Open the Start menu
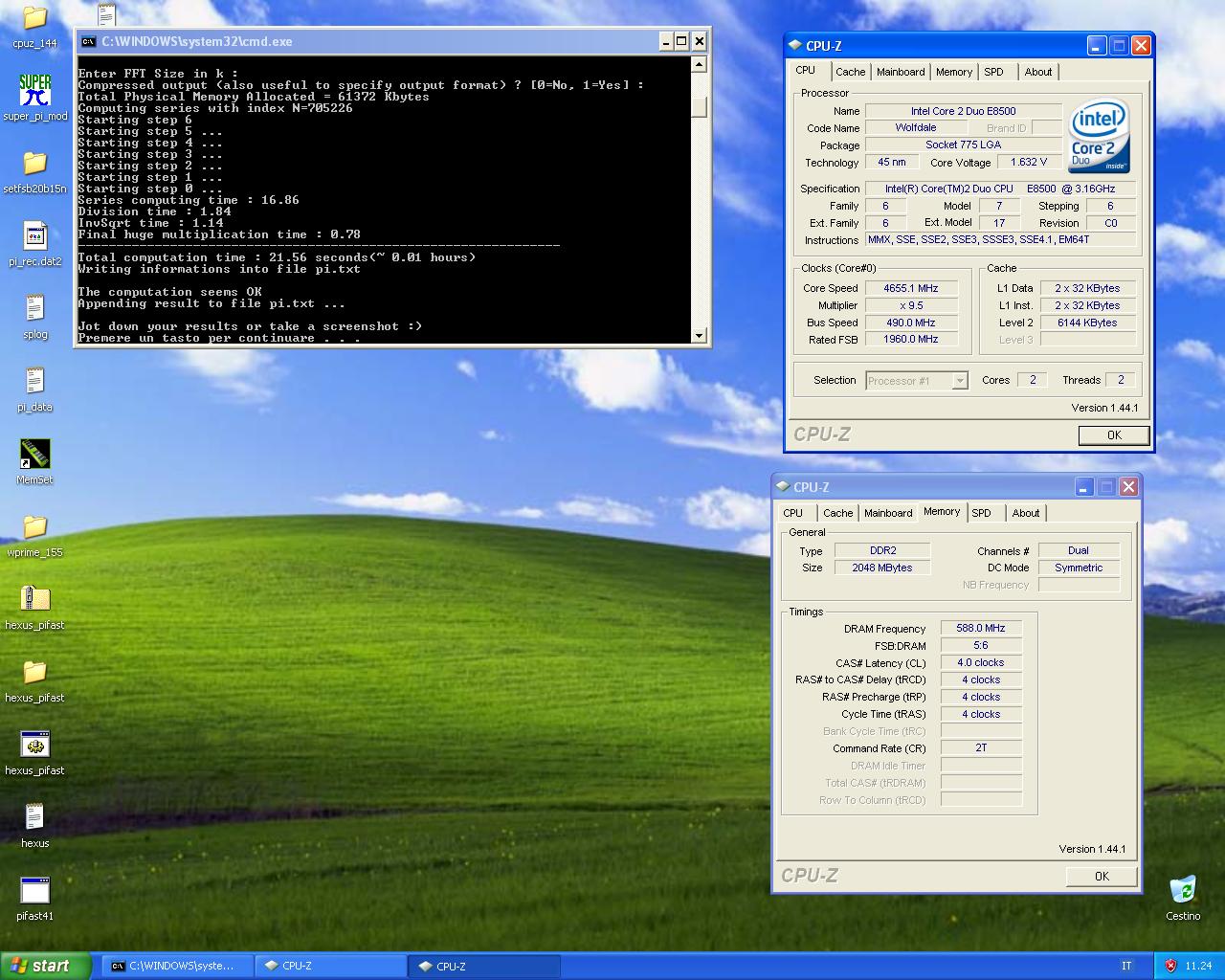The image size is (1225, 980). 46,966
